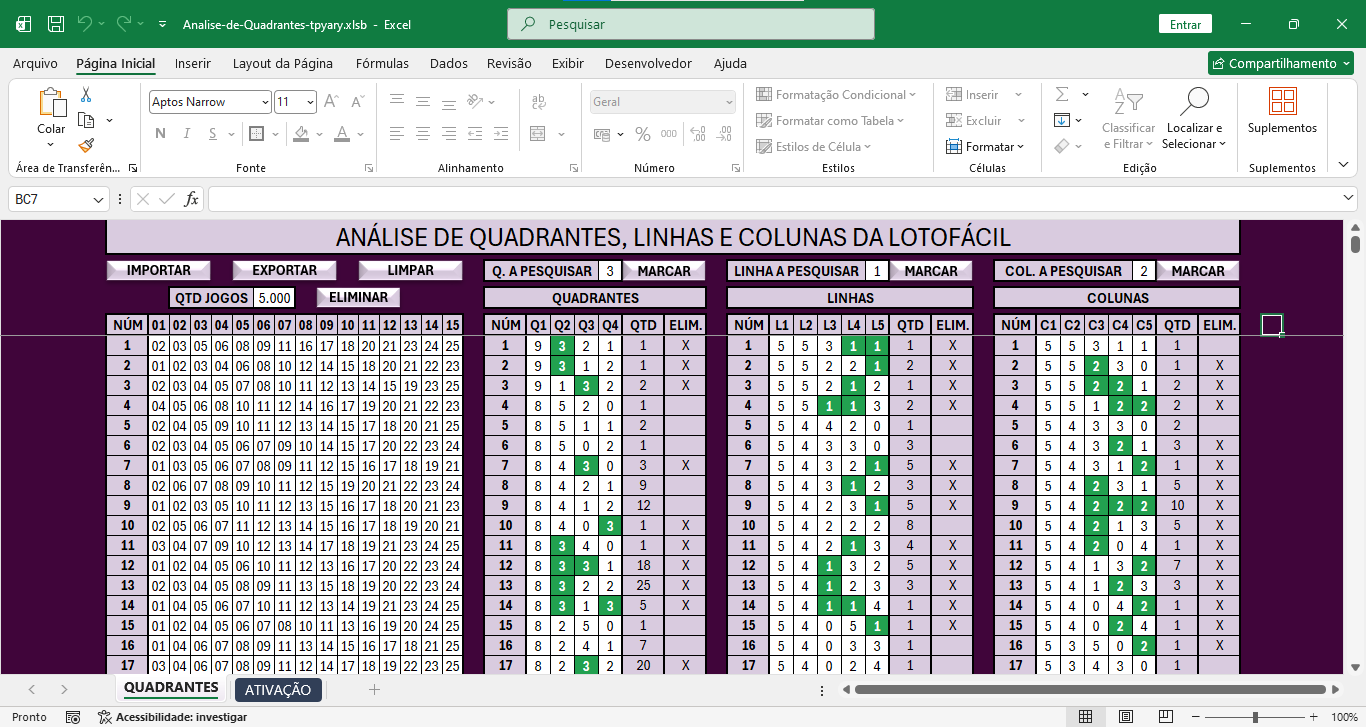Open Suplementos add-ins icon
1366x727 pixels.
(x=1282, y=101)
